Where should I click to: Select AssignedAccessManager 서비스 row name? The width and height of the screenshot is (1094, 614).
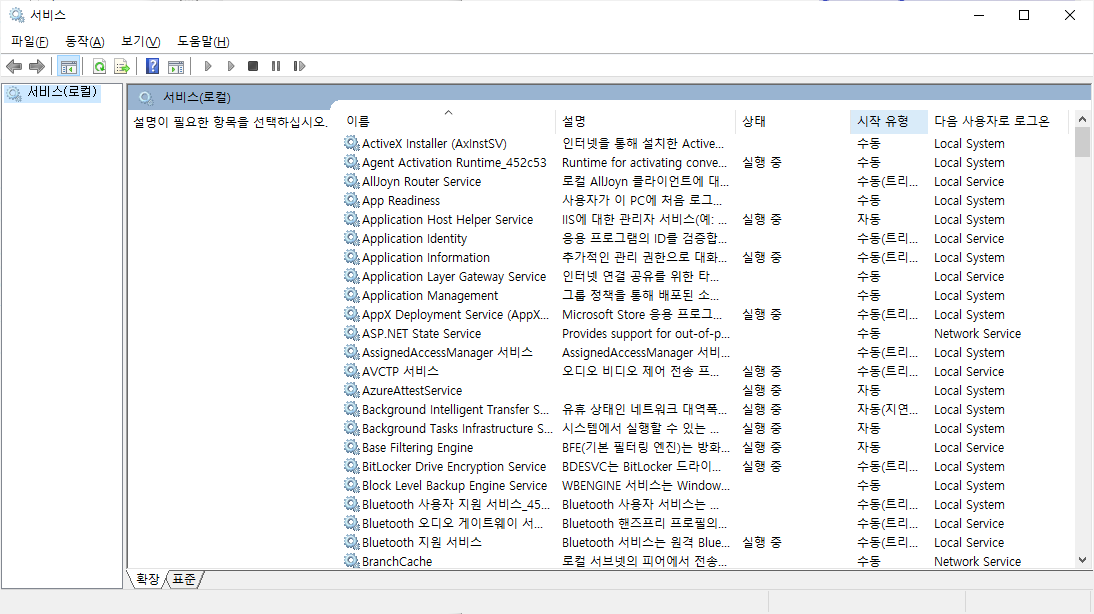click(x=447, y=352)
